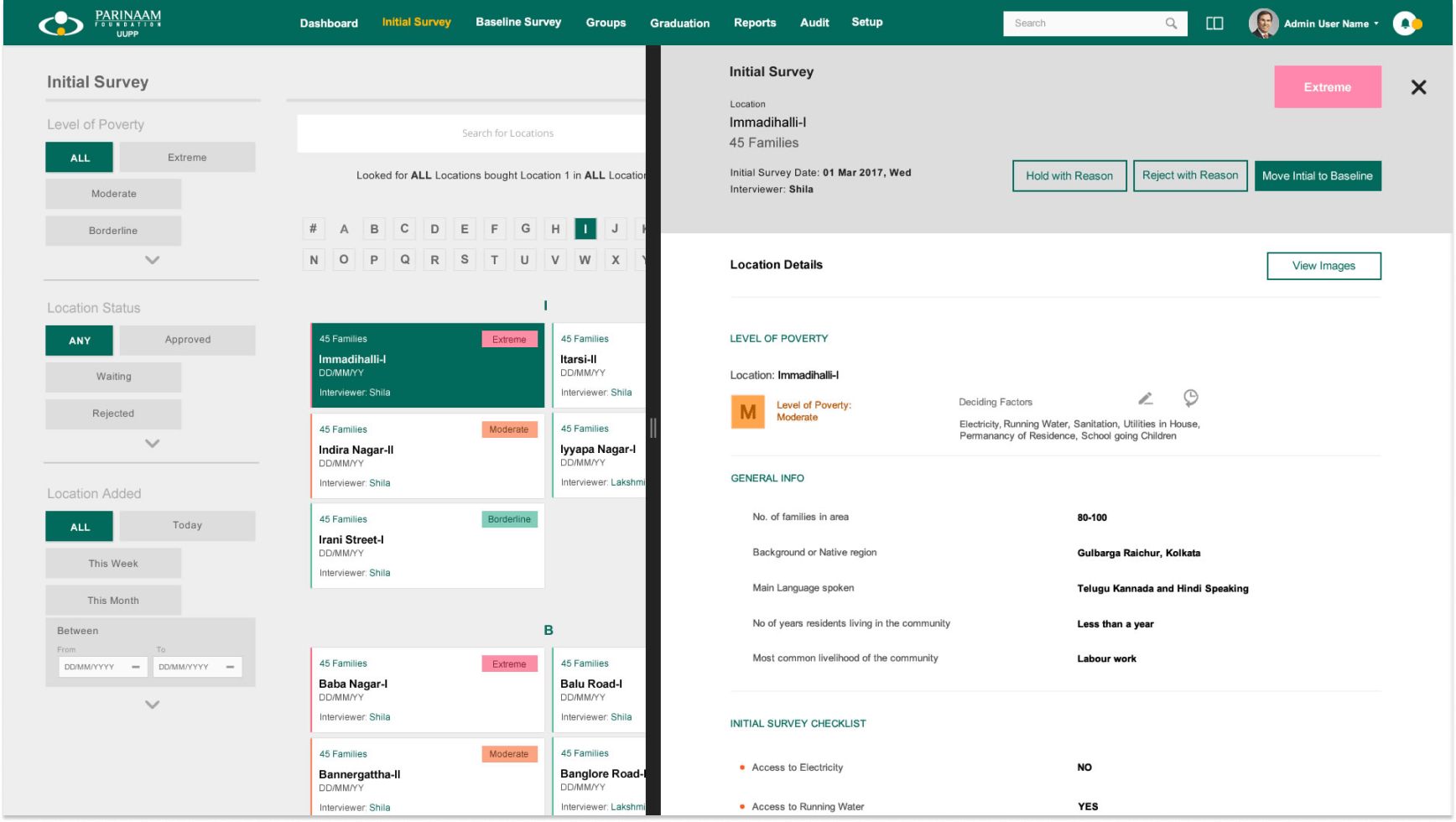Enable the Waiting location status filter
This screenshot has width=1456, height=822.
[112, 377]
